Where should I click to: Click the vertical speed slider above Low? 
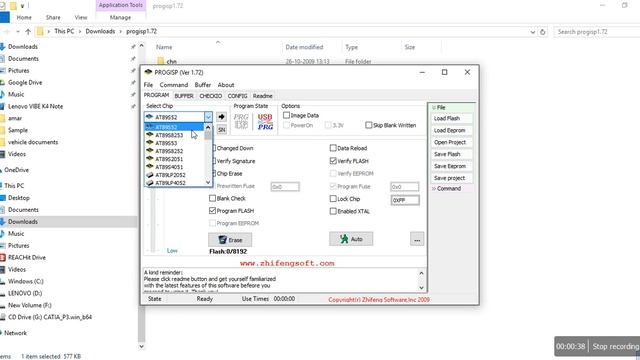click(153, 220)
